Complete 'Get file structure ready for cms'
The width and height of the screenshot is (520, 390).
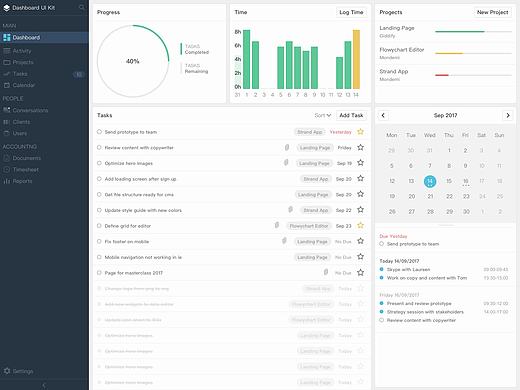[x=99, y=194]
